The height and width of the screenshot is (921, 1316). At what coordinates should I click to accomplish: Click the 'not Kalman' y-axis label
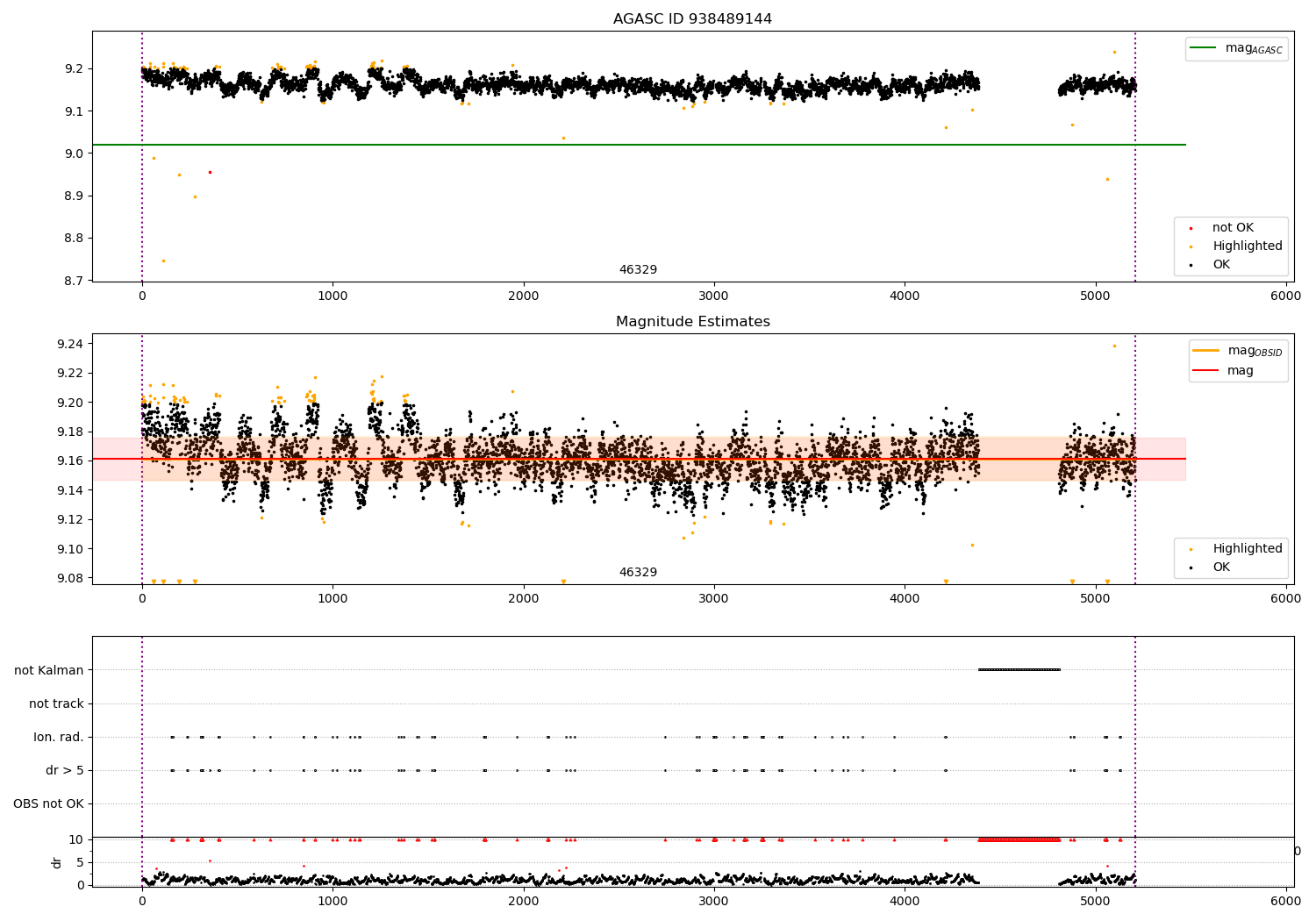49,670
